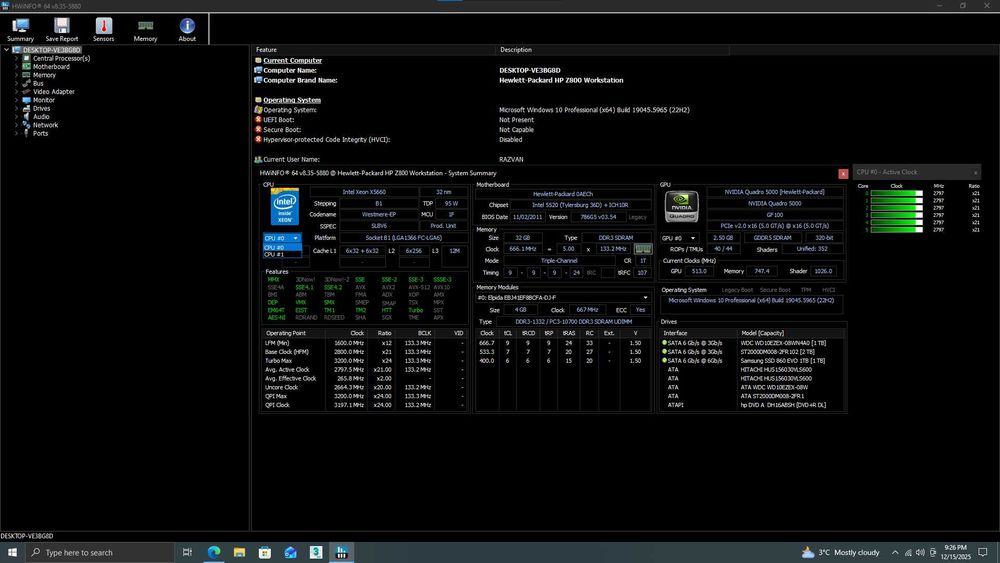Click the Interface column header in Drives

699,333
